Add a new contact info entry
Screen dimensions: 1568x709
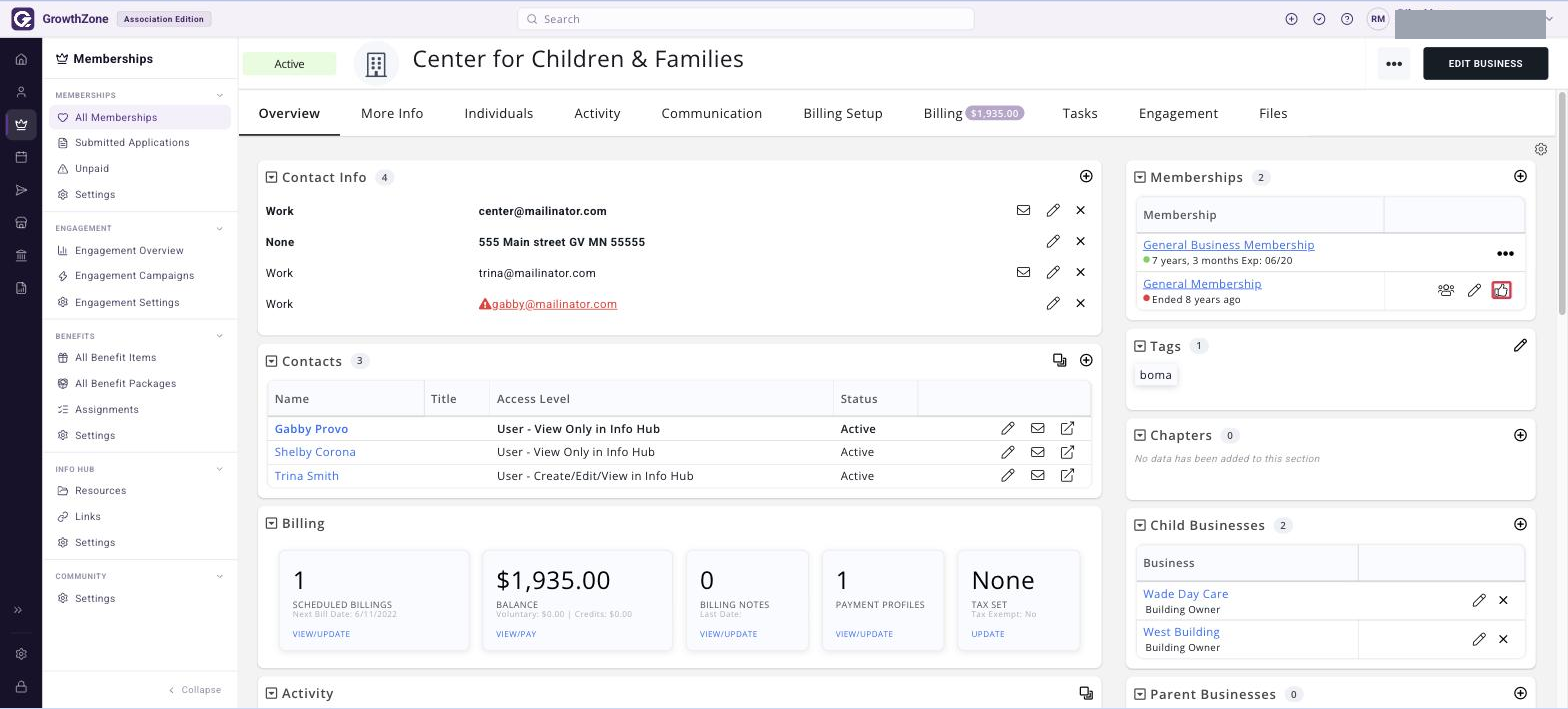pos(1086,177)
